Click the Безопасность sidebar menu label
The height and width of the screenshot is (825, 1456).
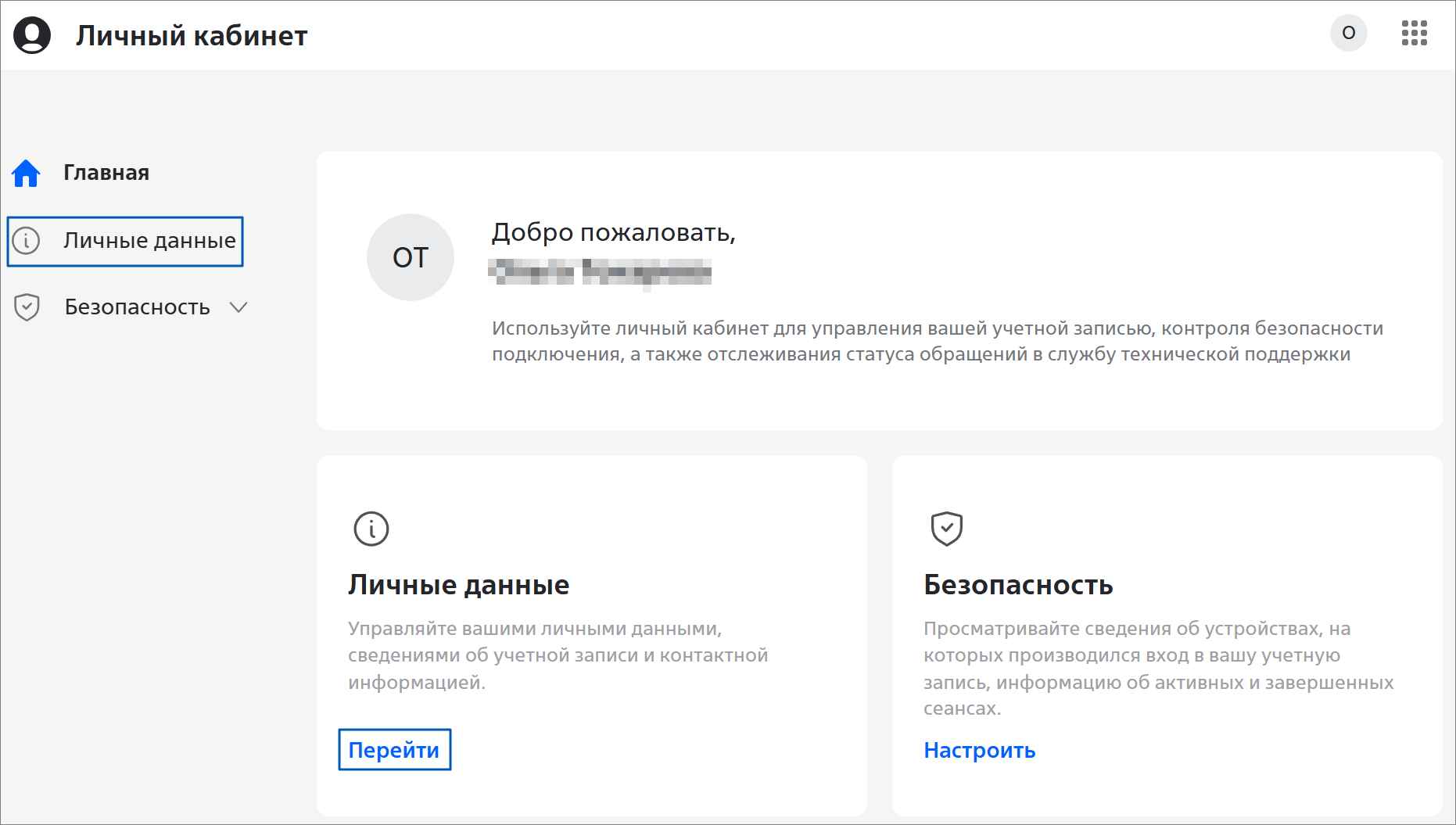tap(138, 307)
